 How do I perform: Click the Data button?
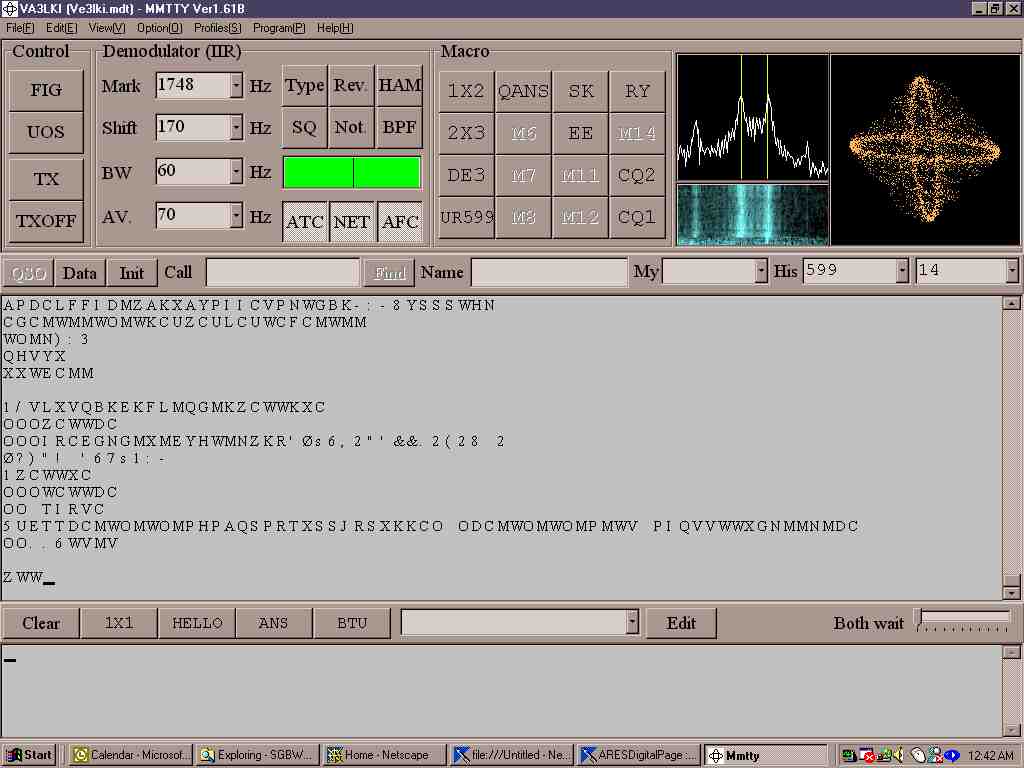pos(80,273)
